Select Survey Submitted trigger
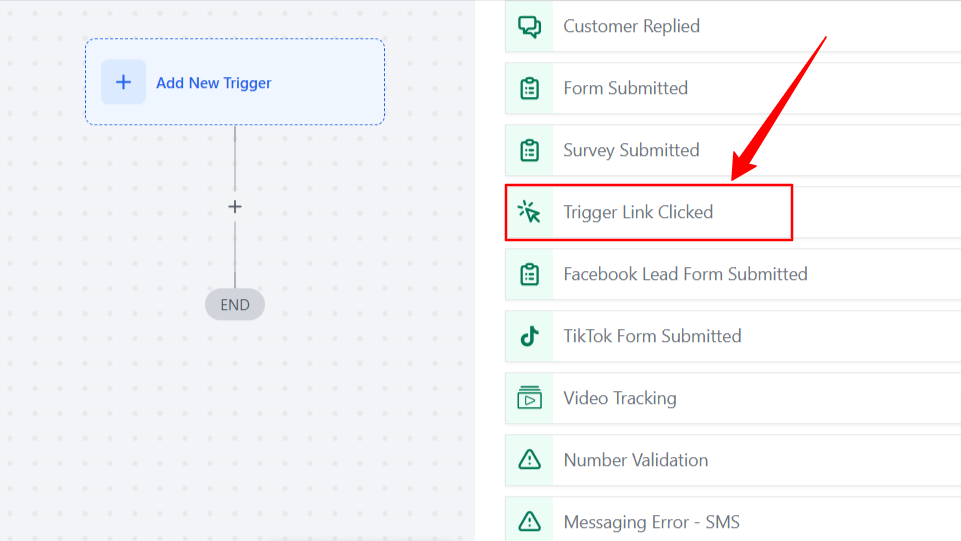961x541 pixels. click(733, 150)
